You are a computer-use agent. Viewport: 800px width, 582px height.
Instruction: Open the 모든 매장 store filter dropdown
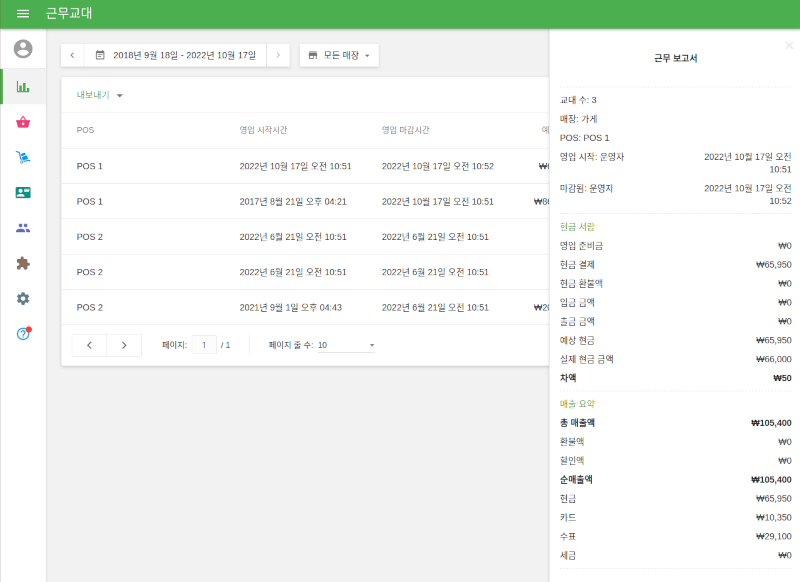pos(341,55)
